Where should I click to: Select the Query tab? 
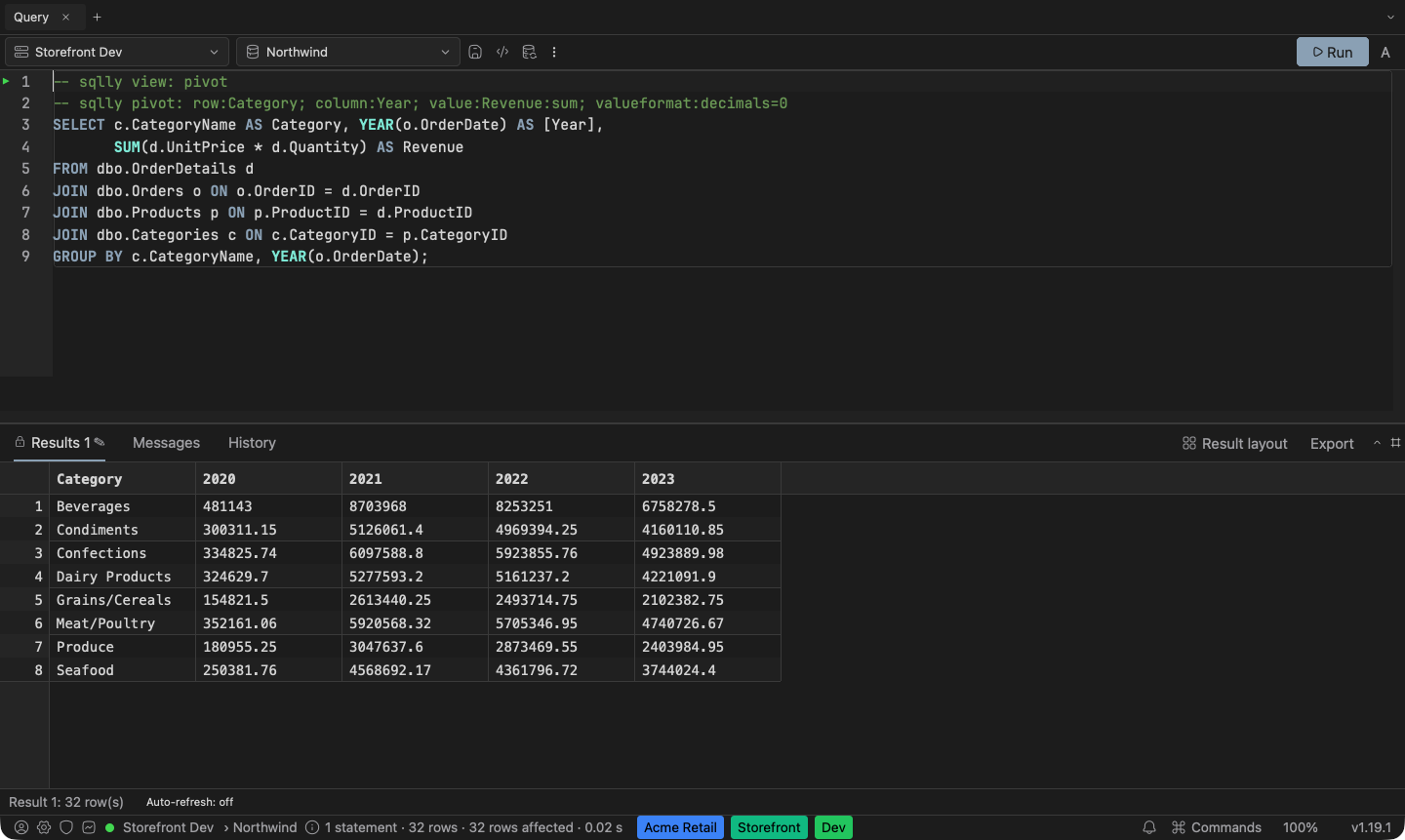[x=31, y=17]
